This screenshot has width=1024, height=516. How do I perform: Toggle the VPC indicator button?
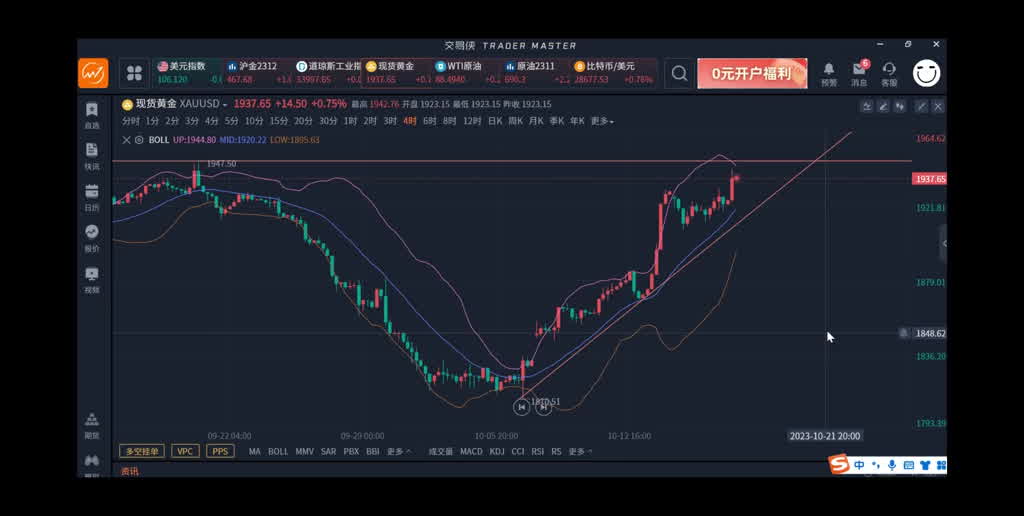tap(185, 451)
